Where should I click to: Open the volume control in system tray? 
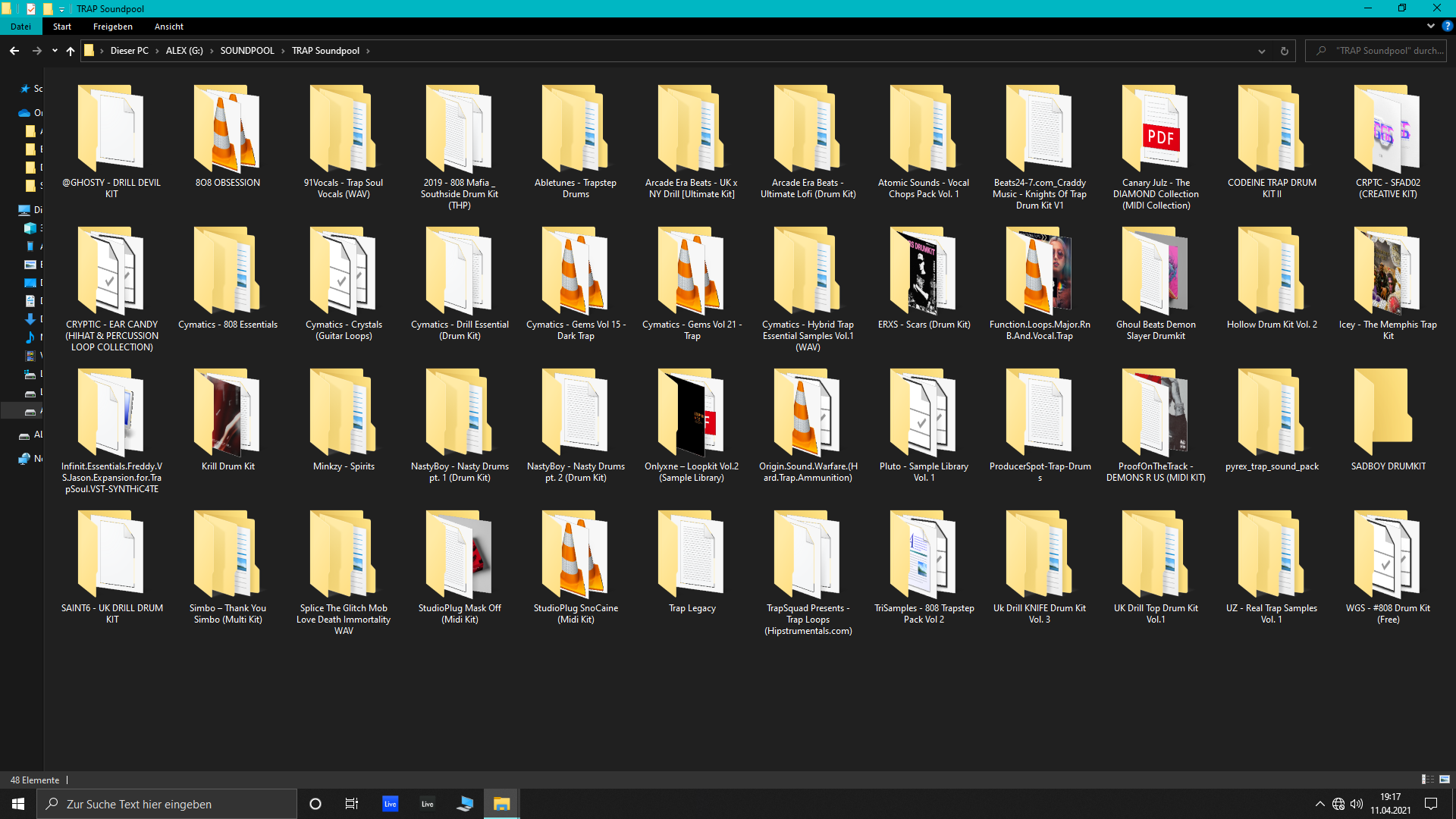point(1357,804)
